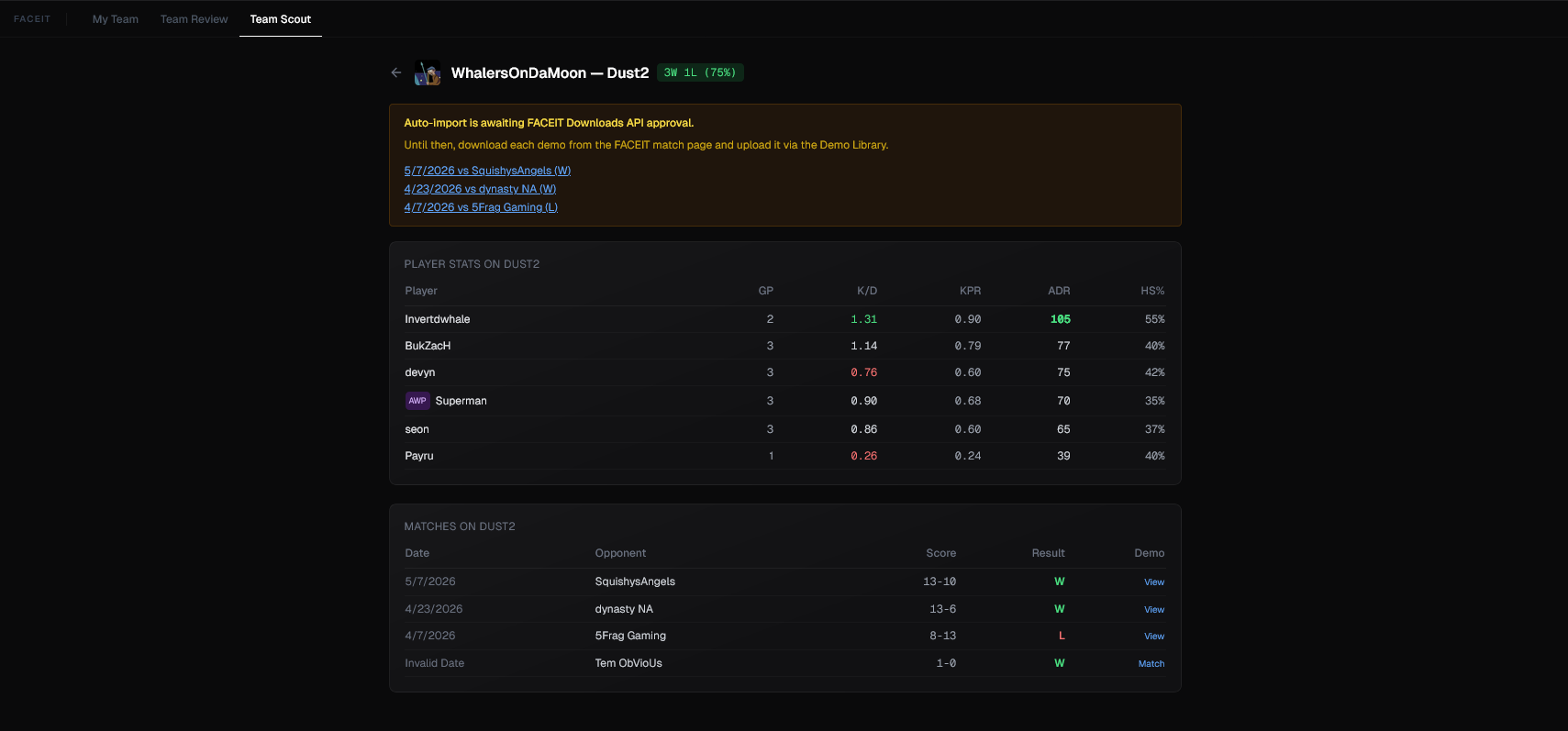This screenshot has width=1568, height=731.
Task: View demo for dynasty NA match
Action: (x=1154, y=610)
